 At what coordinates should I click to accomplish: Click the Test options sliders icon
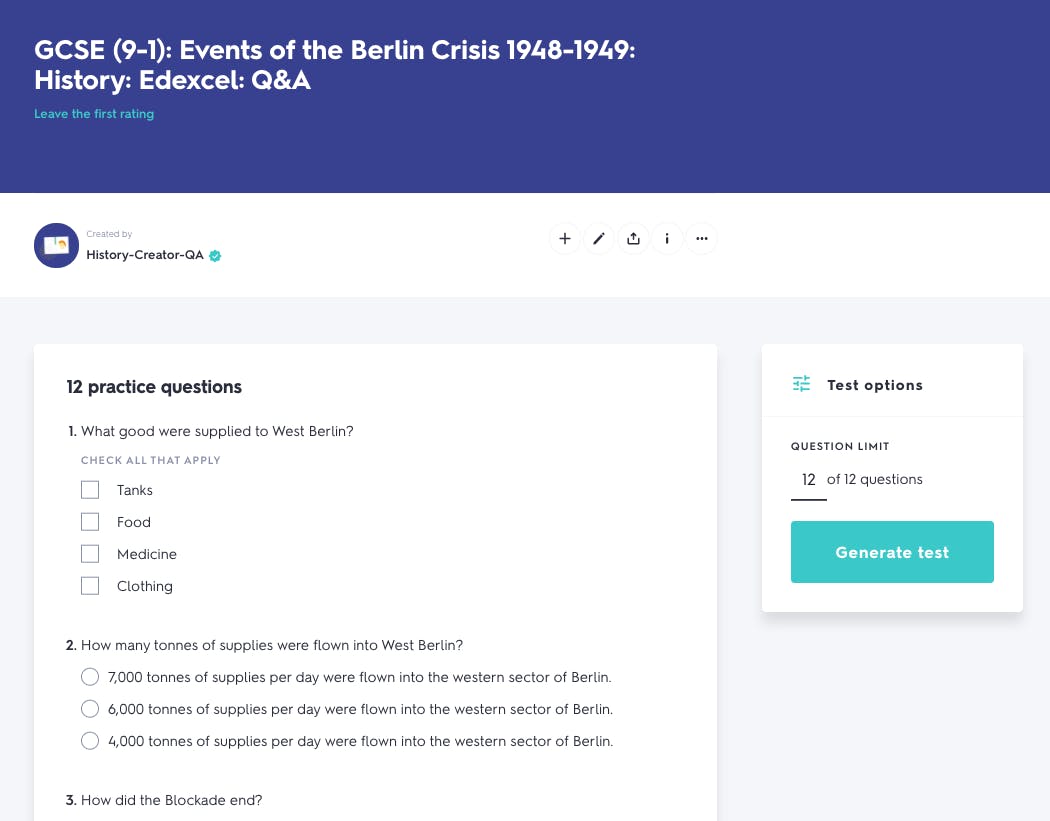tap(801, 383)
